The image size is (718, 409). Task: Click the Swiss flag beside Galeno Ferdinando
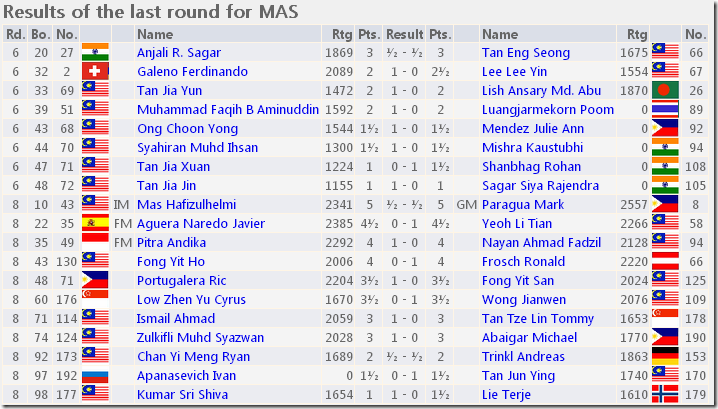click(x=95, y=71)
